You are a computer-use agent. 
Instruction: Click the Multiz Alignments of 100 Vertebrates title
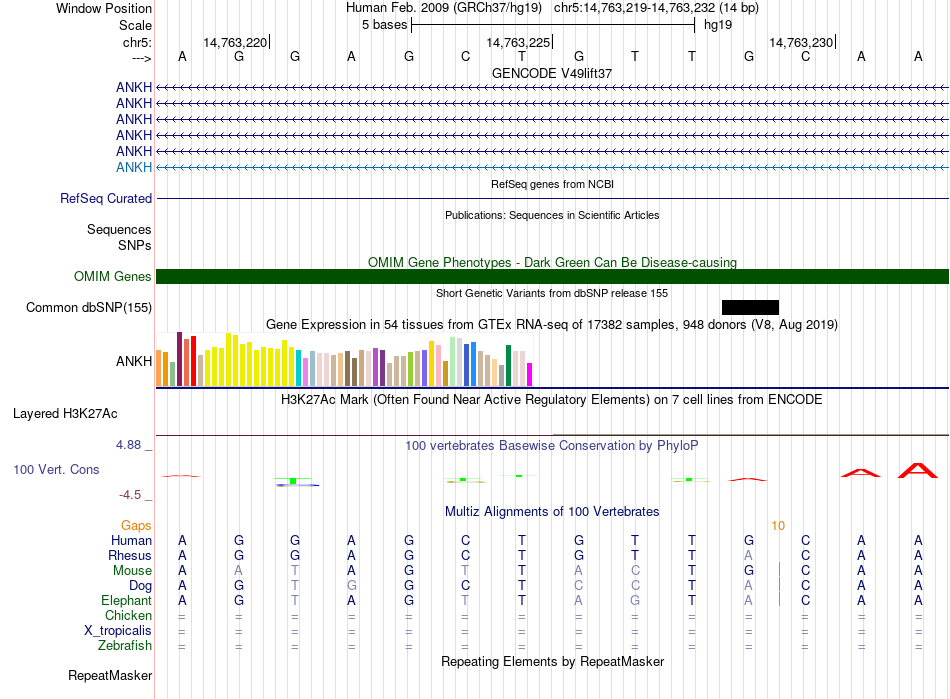(552, 511)
